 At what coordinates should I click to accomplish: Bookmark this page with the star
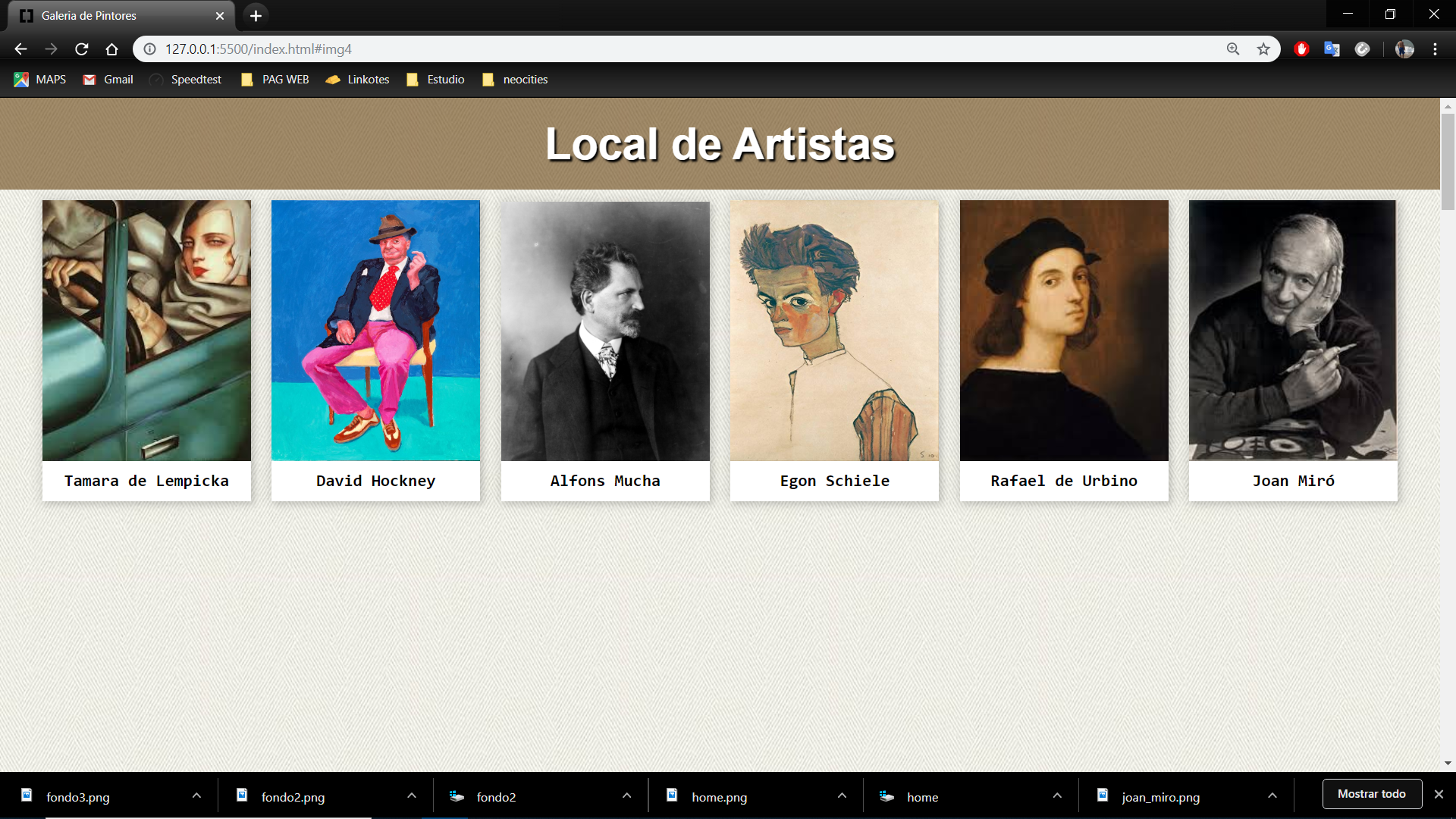pyautogui.click(x=1263, y=49)
